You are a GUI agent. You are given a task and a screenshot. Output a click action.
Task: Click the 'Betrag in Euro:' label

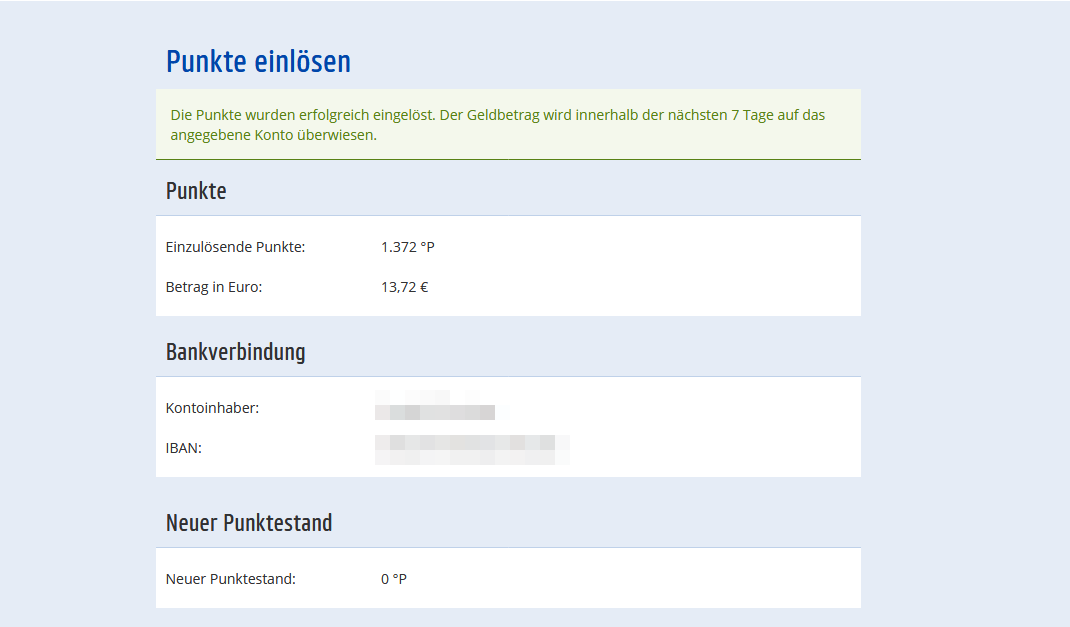[213, 287]
